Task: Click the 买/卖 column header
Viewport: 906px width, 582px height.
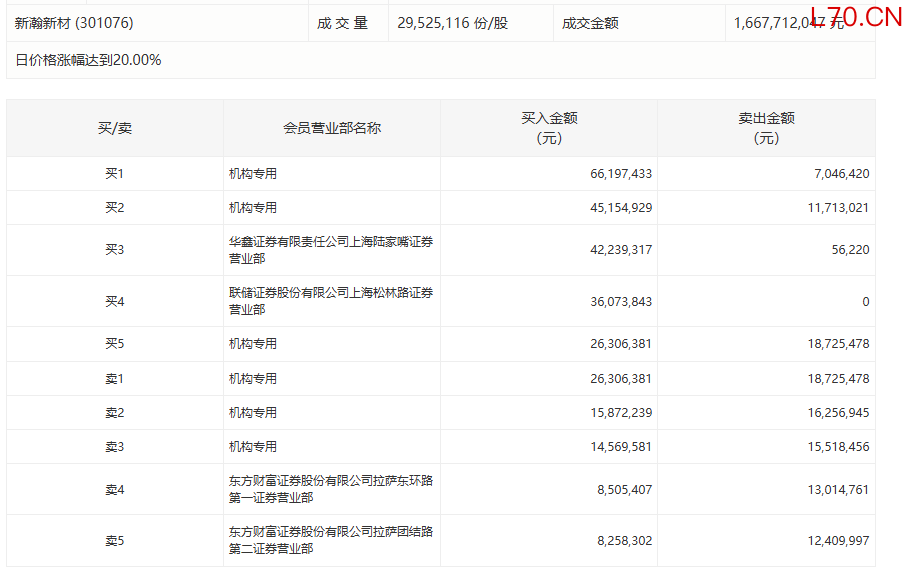Action: 114,128
